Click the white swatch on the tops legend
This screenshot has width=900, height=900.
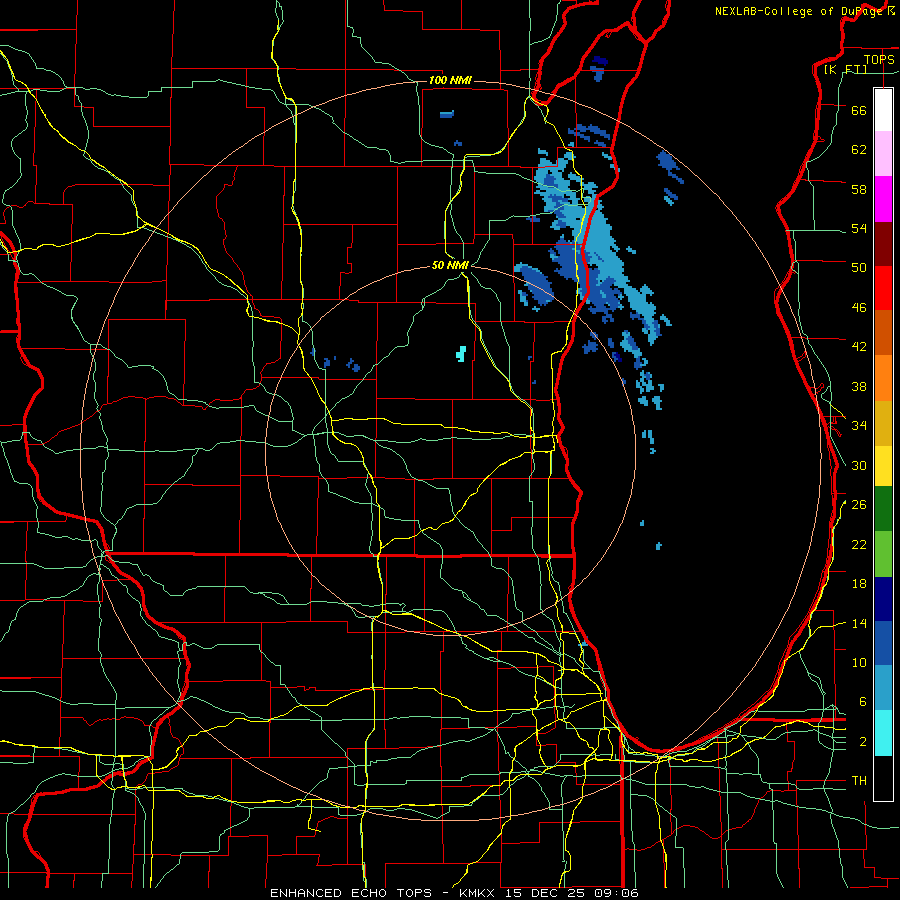[883, 110]
